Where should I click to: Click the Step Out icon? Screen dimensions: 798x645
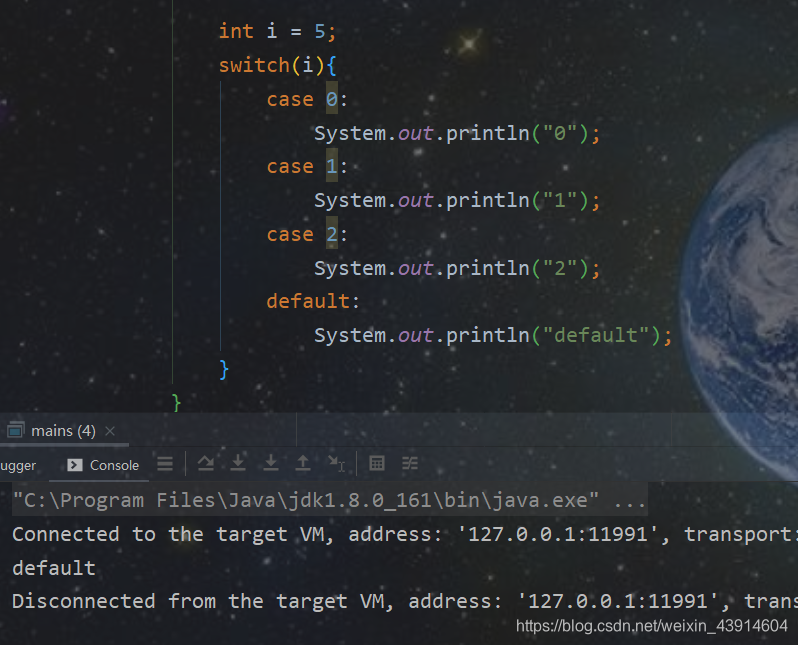click(x=303, y=463)
